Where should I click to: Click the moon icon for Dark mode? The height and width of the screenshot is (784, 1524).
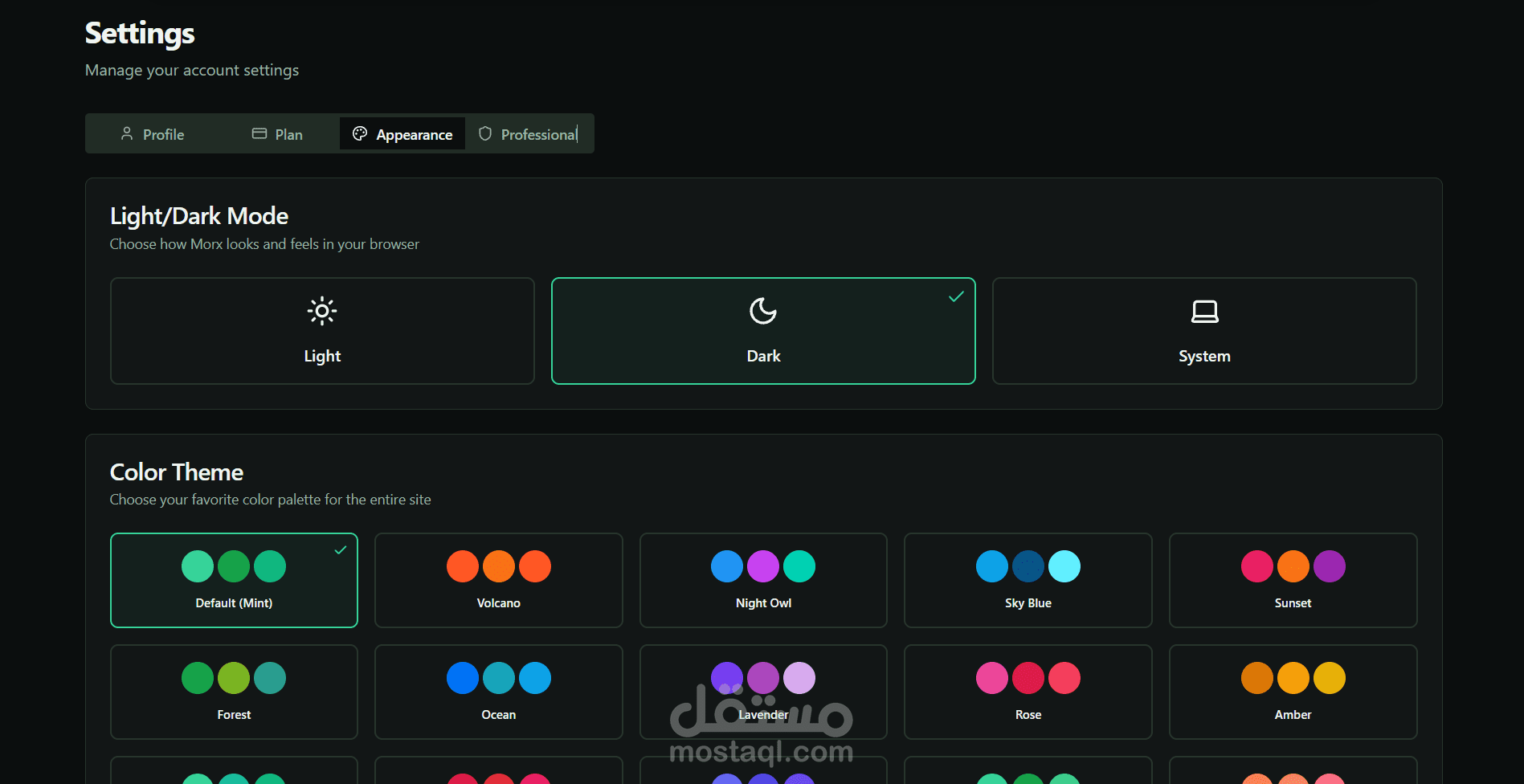(x=763, y=311)
